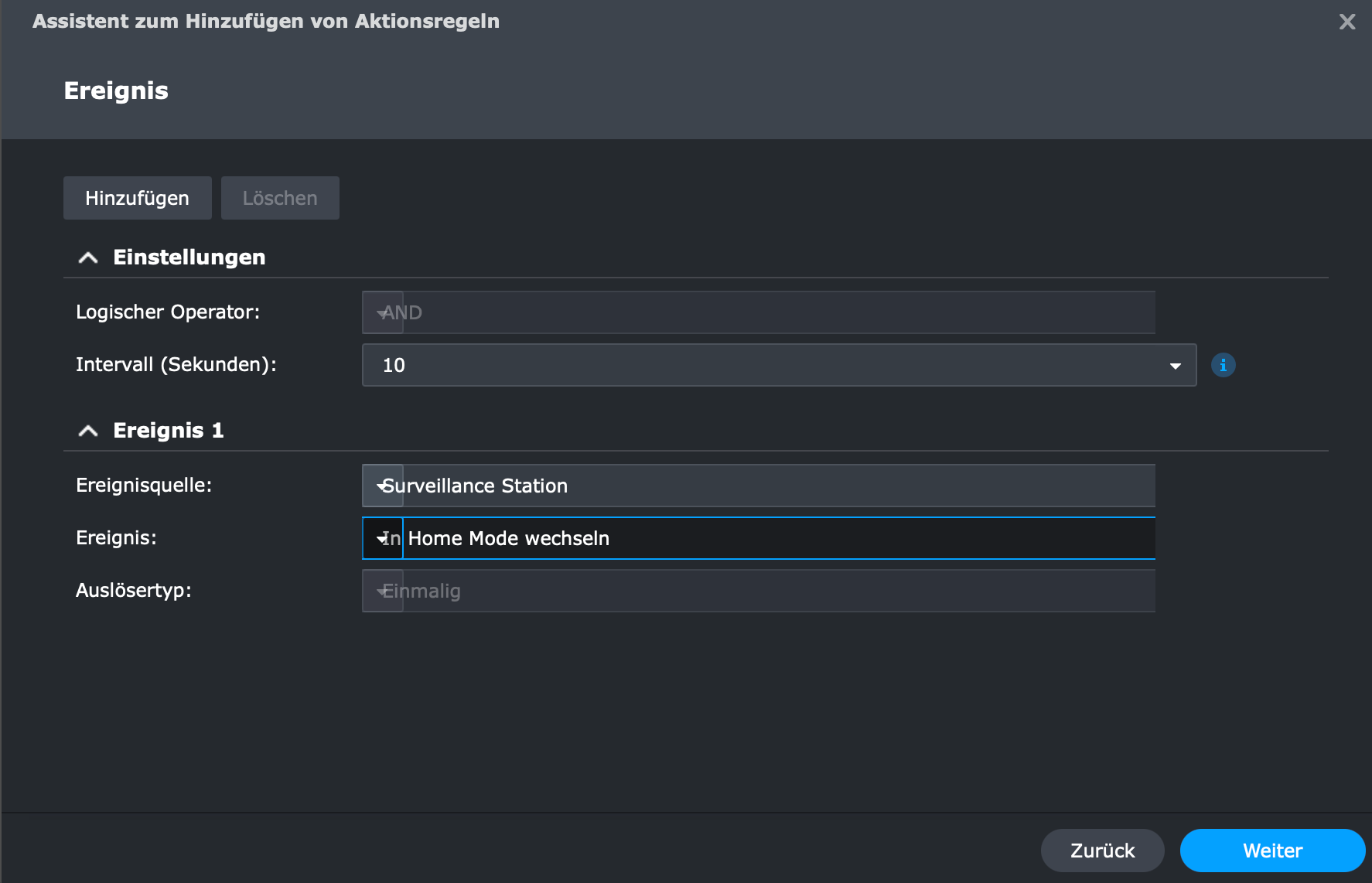The image size is (1372, 883).
Task: Click the blue info icon beside Intervall
Action: point(1223,365)
